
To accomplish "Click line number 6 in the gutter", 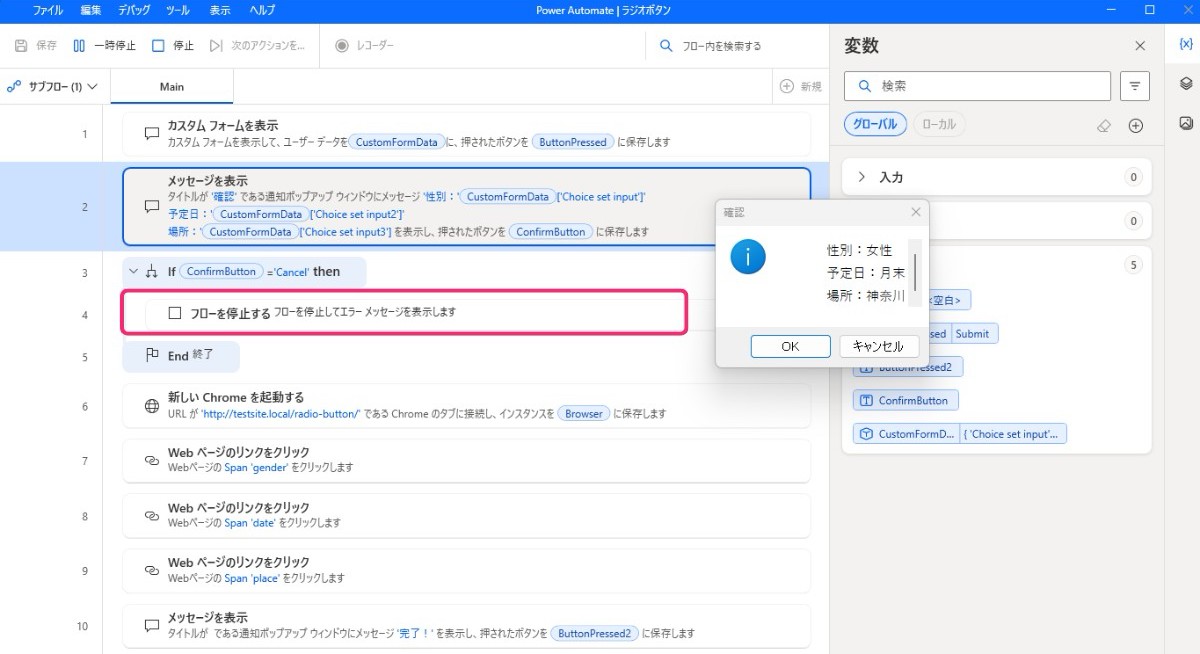I will pyautogui.click(x=85, y=406).
